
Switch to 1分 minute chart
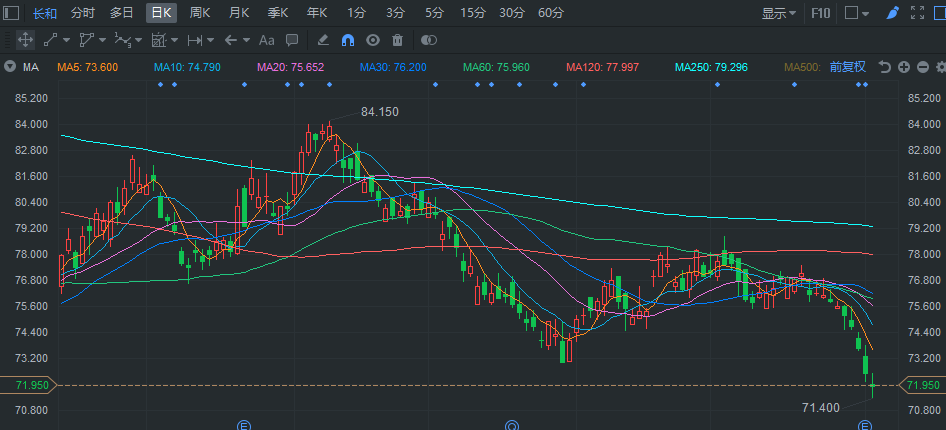tap(357, 13)
